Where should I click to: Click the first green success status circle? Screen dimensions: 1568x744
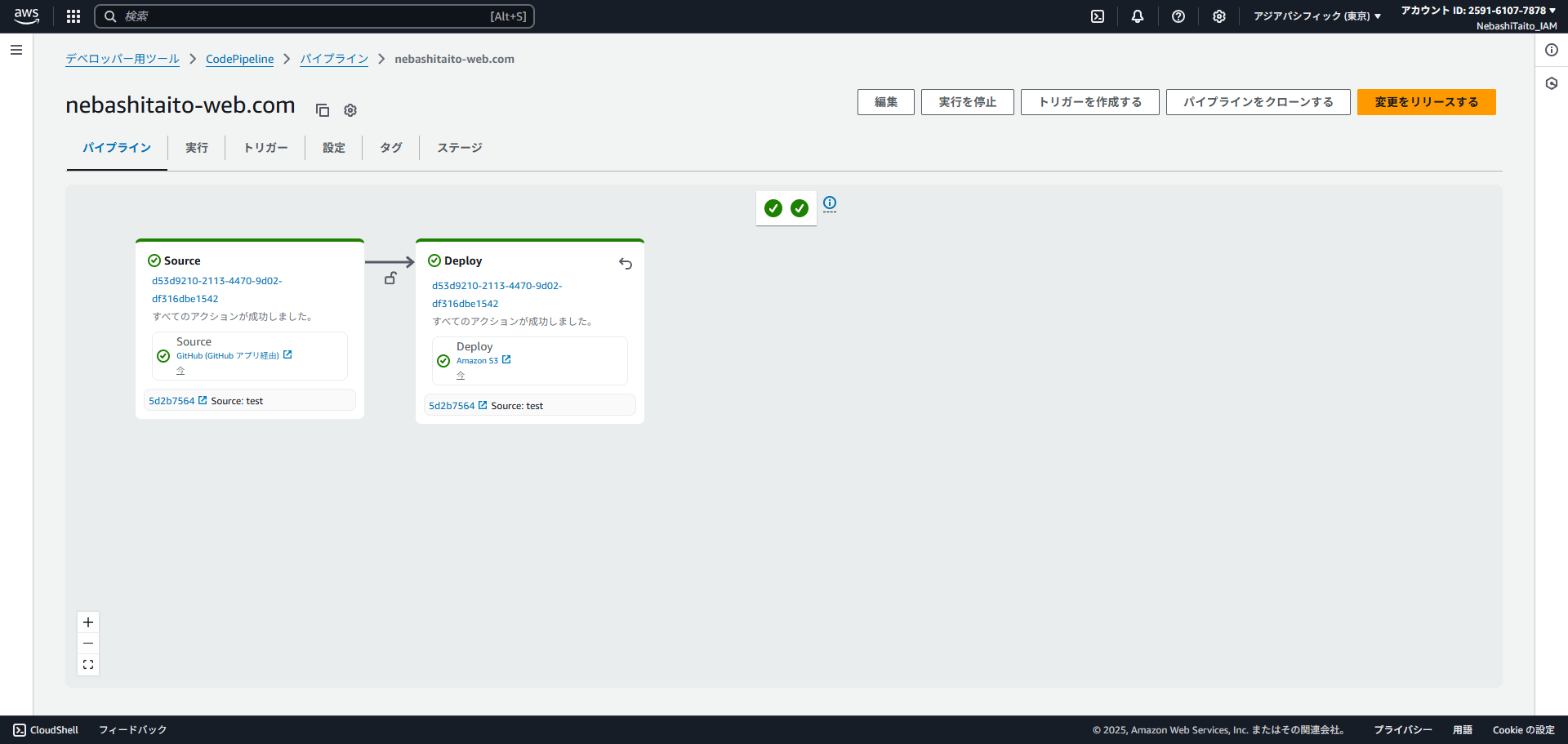[773, 208]
